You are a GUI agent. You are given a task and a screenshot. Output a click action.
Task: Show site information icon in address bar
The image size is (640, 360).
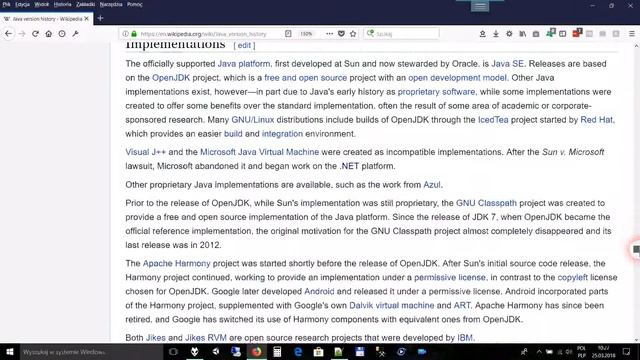pyautogui.click(x=125, y=33)
